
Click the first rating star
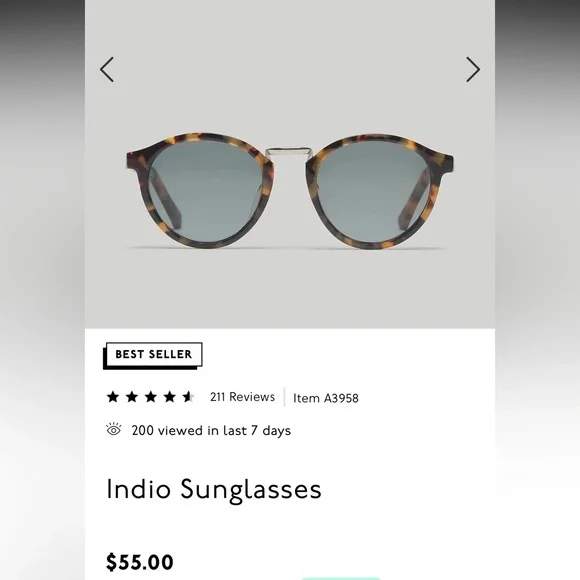point(113,397)
